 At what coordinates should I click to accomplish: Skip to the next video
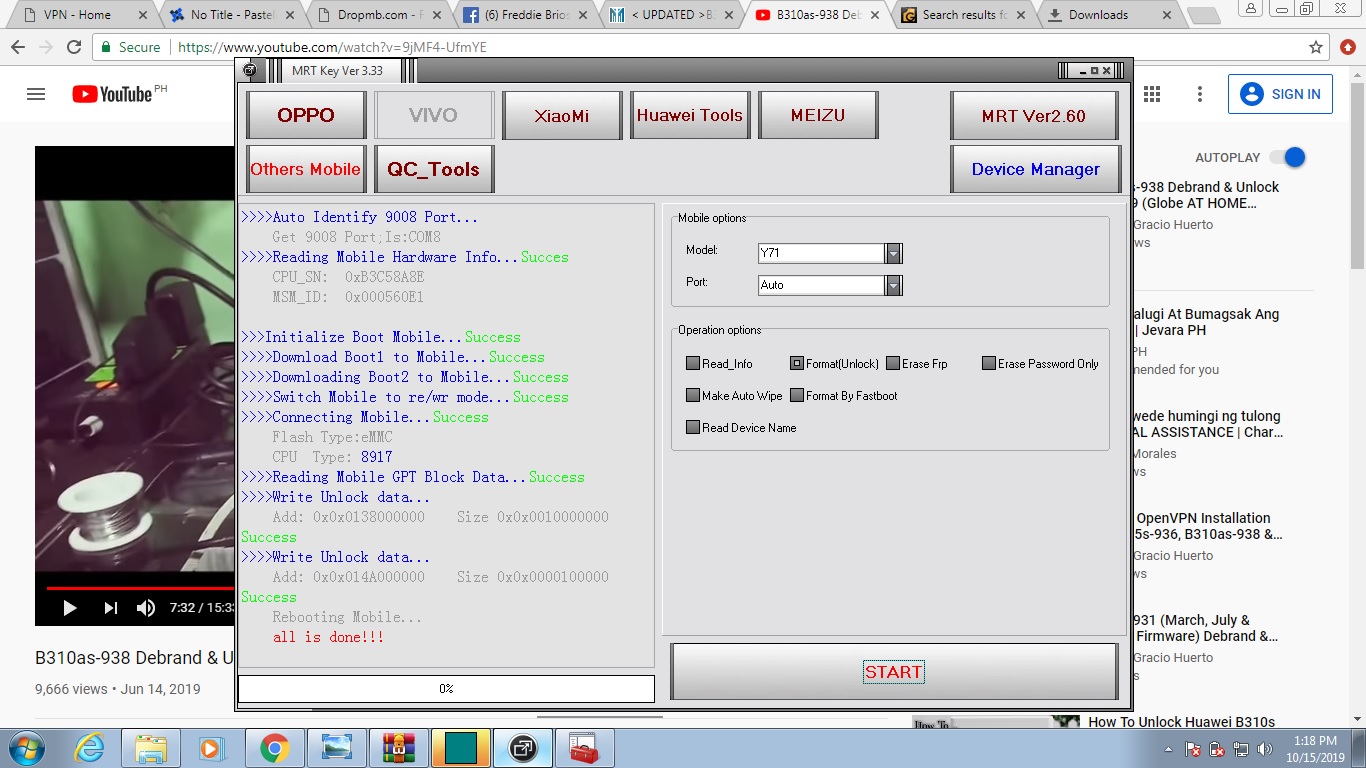[110, 607]
